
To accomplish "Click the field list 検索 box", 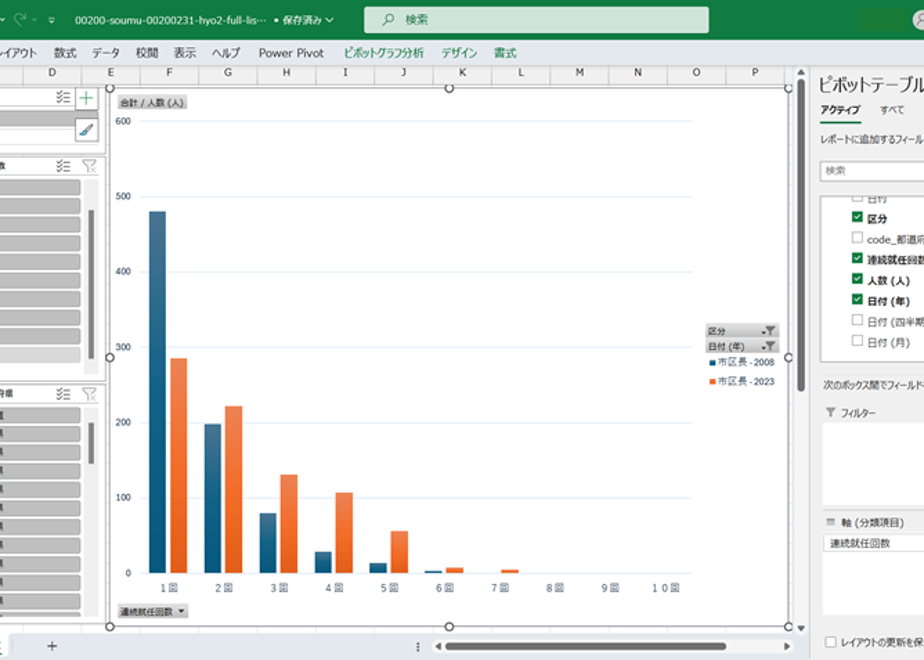I will point(872,171).
